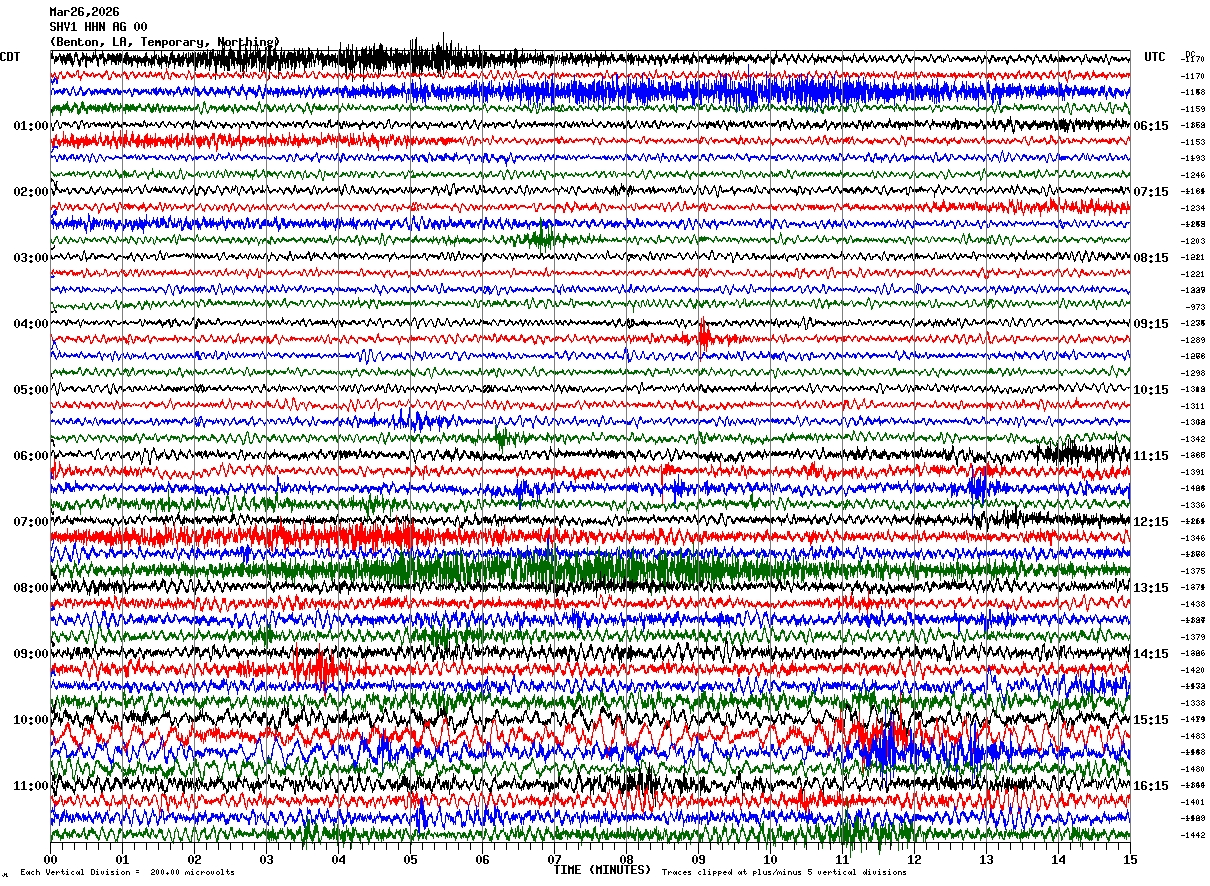Select DC offset value -1342

click(1194, 439)
